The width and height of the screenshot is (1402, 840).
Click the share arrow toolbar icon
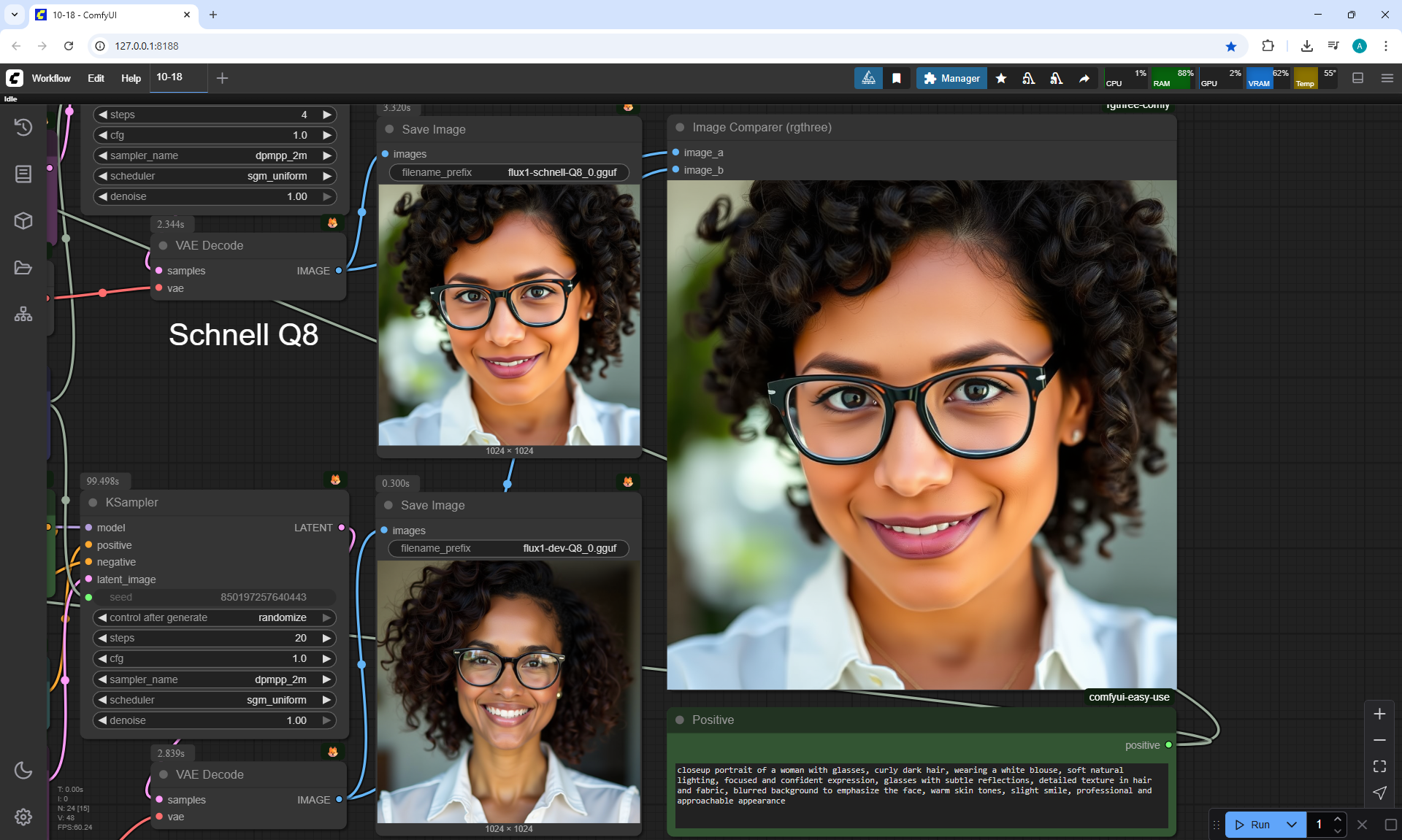1084,78
